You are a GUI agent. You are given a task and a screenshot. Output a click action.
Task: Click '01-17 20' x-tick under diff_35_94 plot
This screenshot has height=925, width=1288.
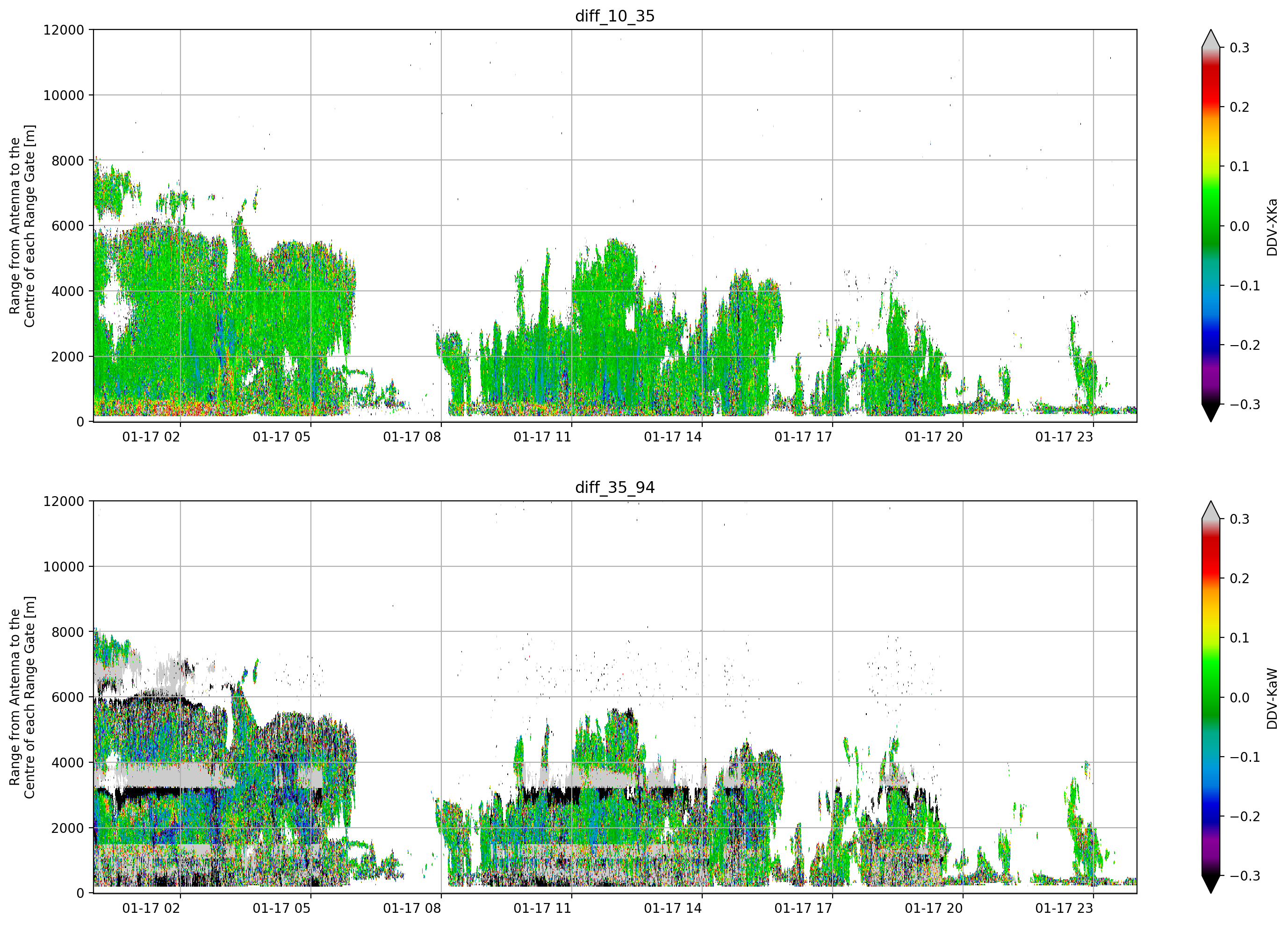[934, 909]
